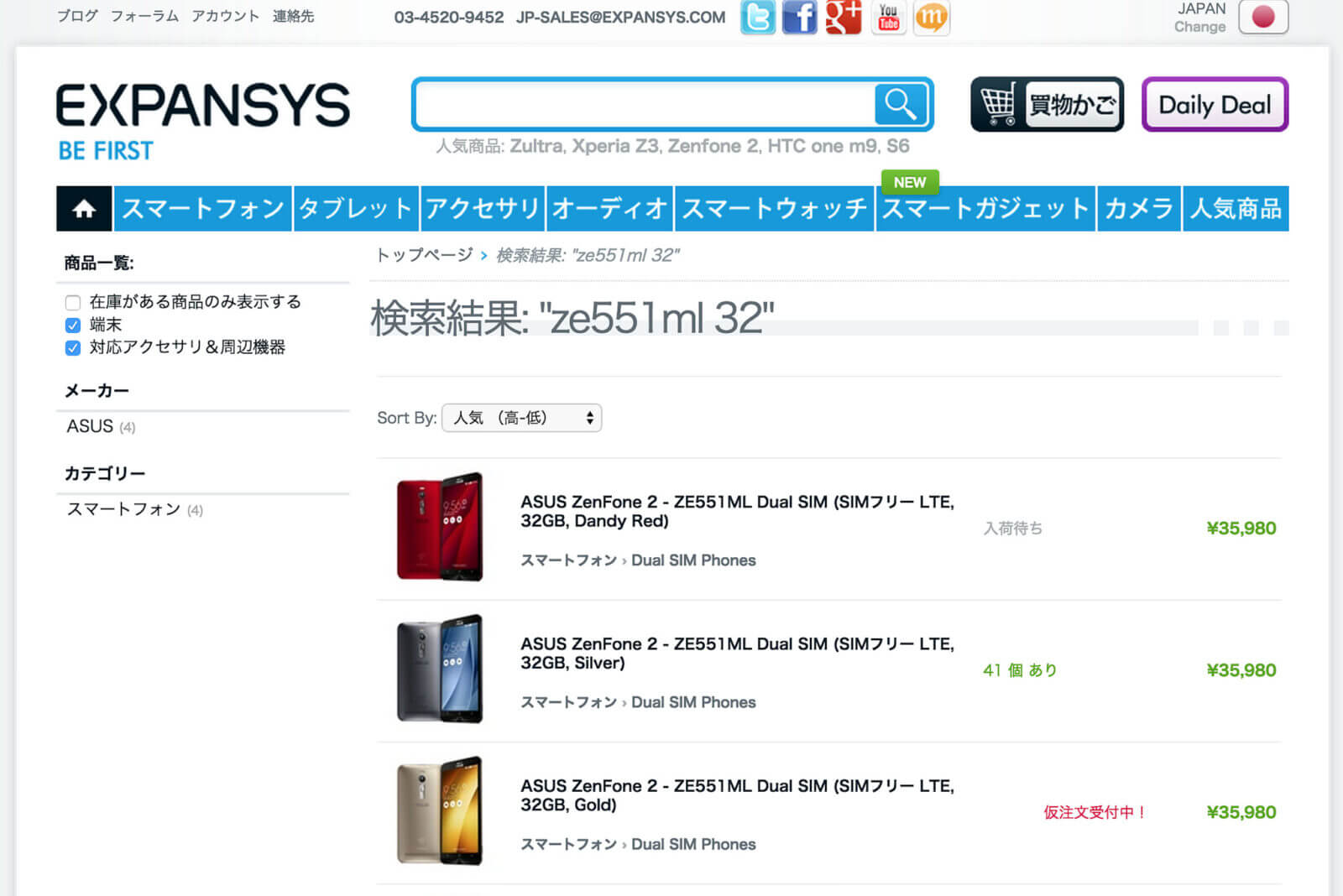Open the orange 'm' social icon
Screen dimensions: 1343x896
[932, 17]
